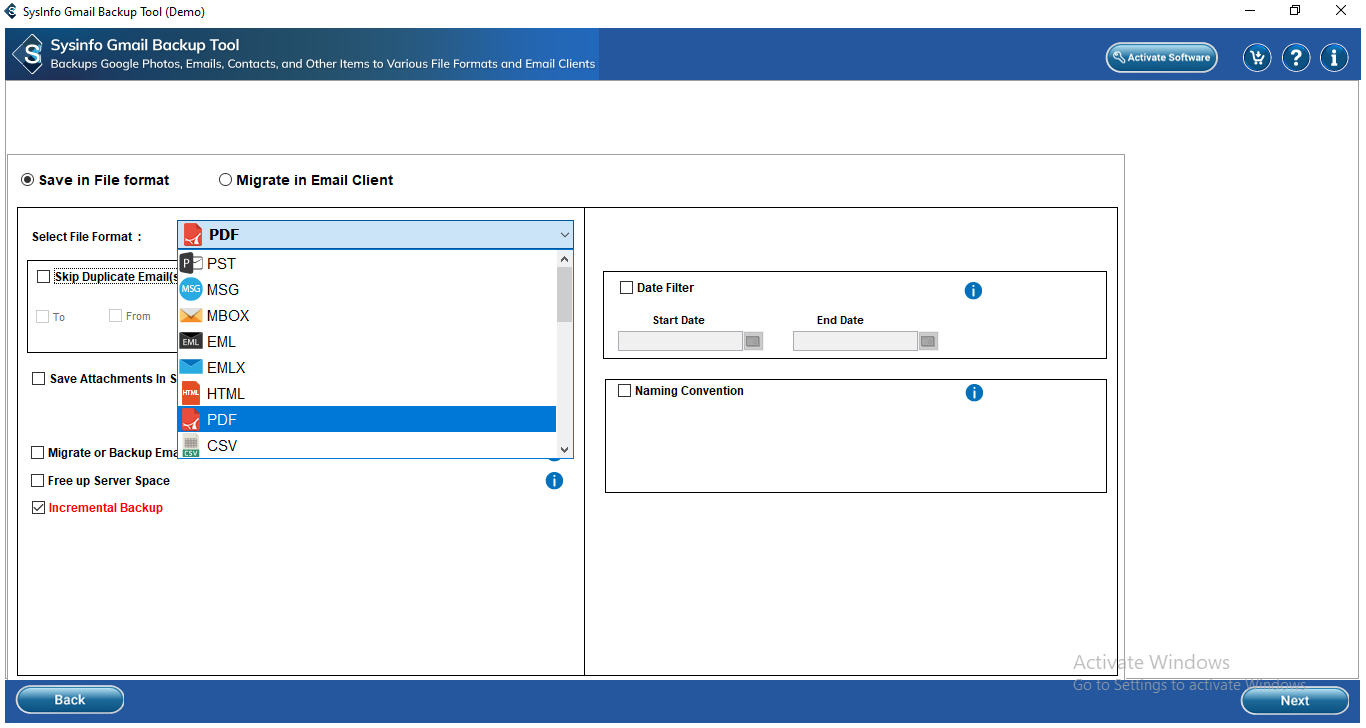Pick the HTML format option
Viewport: 1366px width, 728px height.
coord(226,394)
